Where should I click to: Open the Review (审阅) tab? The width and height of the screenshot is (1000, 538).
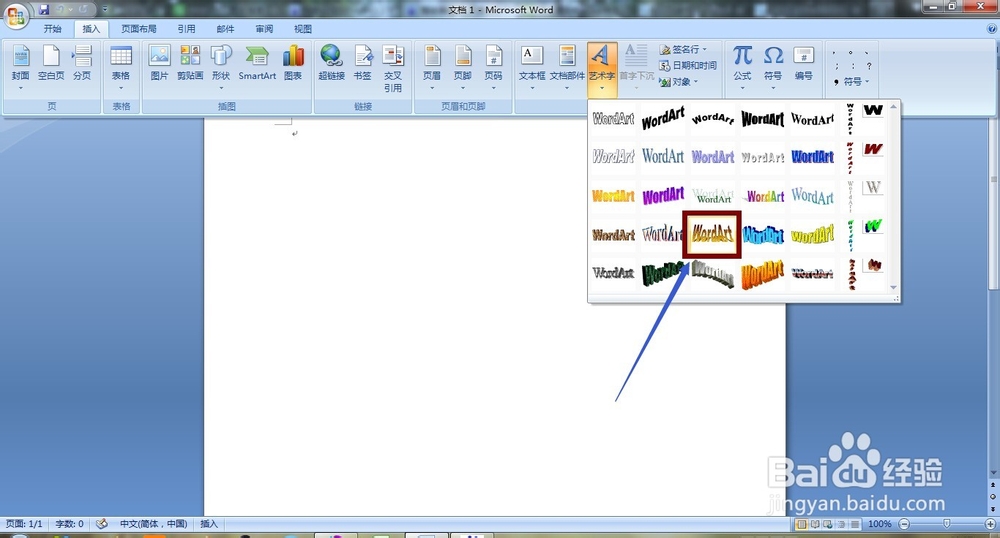click(x=264, y=29)
